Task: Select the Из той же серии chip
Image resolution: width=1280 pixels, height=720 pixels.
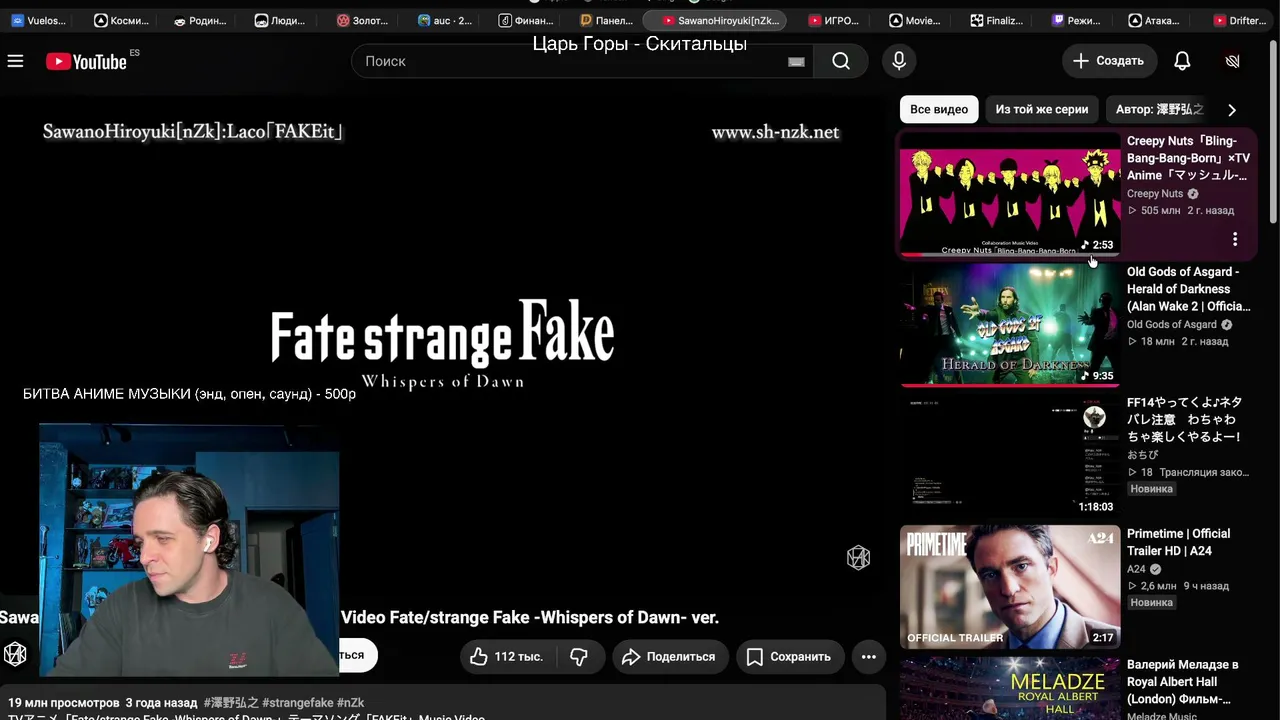Action: [x=1042, y=109]
